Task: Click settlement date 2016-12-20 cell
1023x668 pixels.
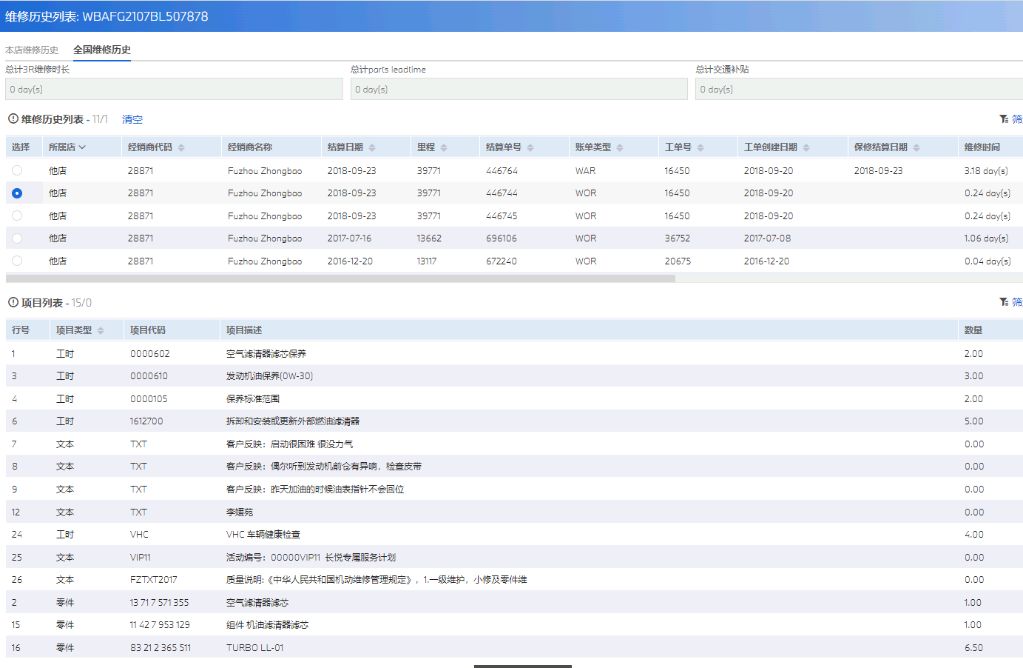Action: [350, 261]
